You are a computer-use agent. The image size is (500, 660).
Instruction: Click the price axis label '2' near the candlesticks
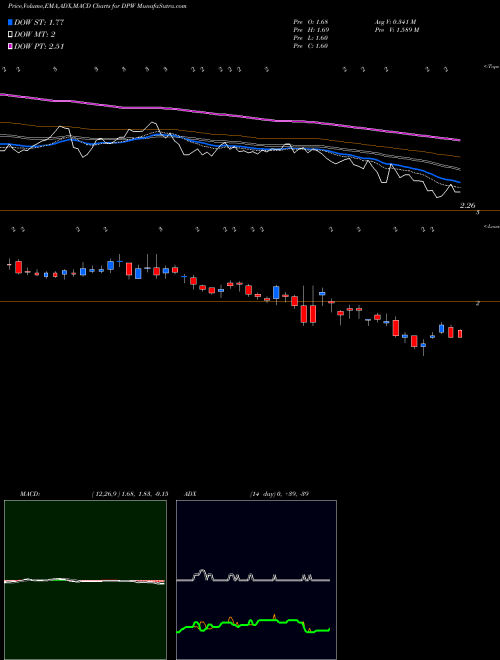point(477,303)
